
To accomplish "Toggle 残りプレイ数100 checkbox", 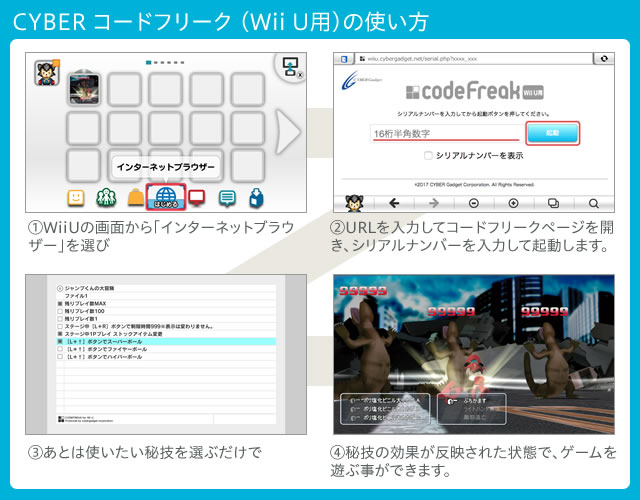I will point(60,311).
